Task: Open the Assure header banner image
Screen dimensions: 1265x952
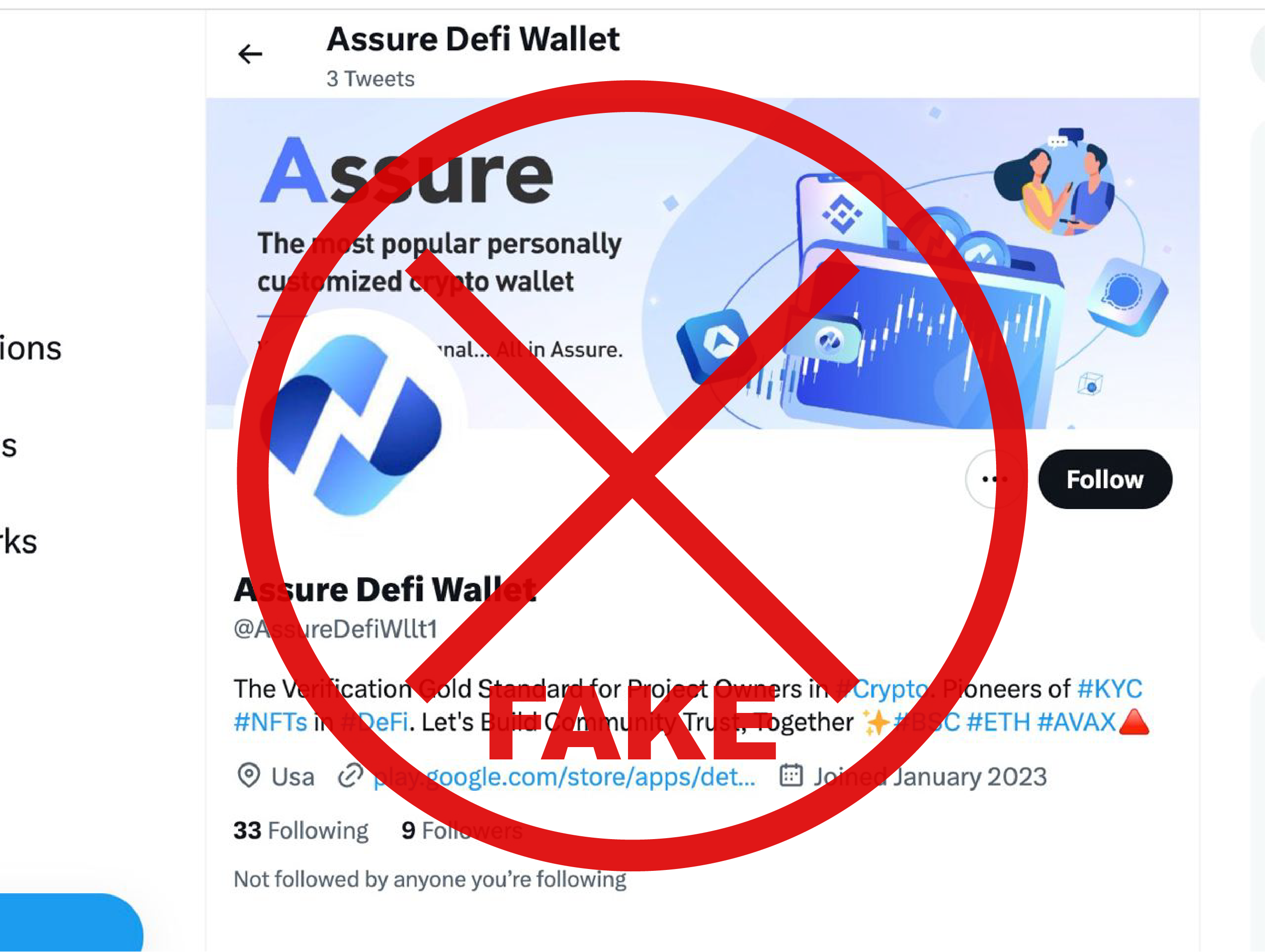Action: pyautogui.click(x=703, y=264)
